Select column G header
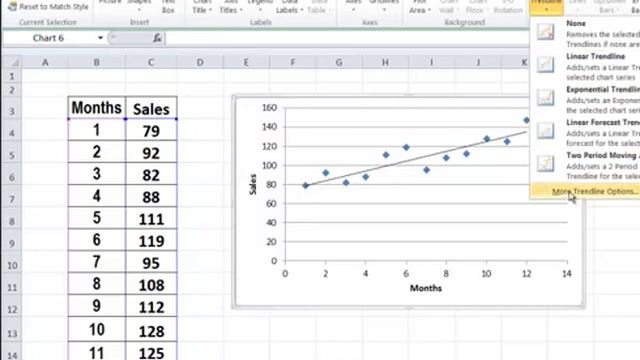 click(339, 62)
